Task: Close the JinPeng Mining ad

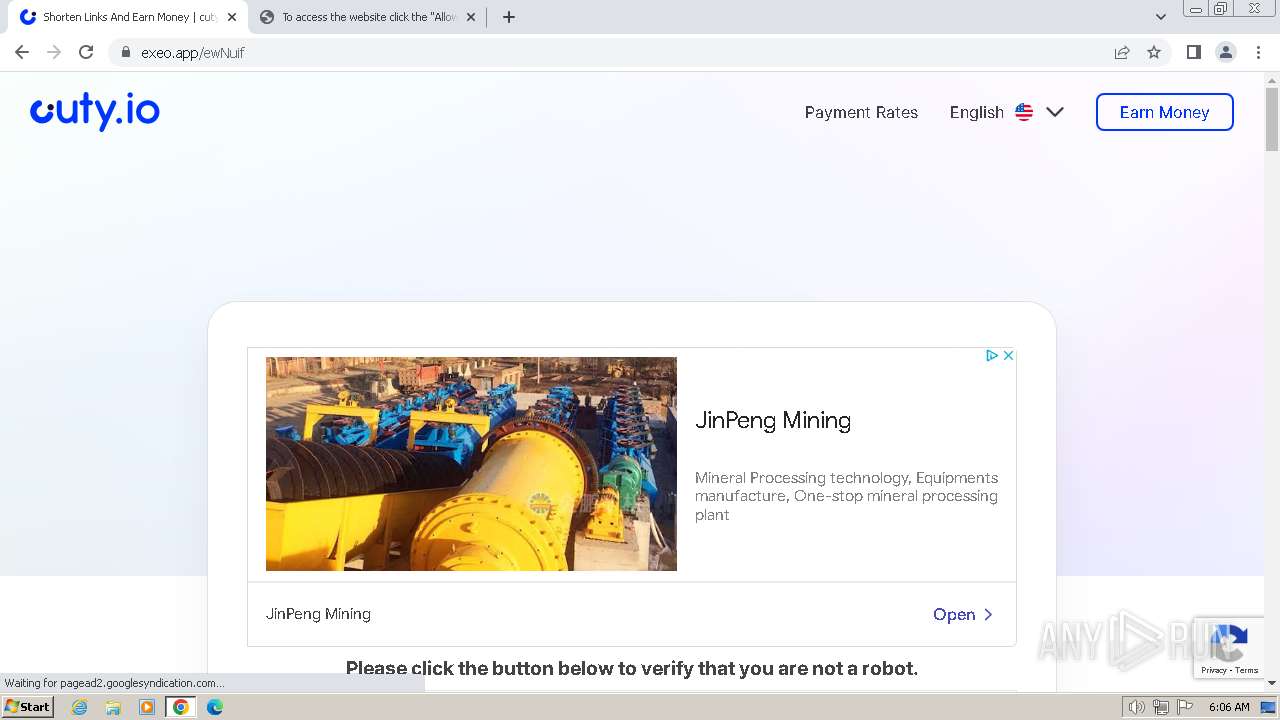Action: pyautogui.click(x=1008, y=355)
